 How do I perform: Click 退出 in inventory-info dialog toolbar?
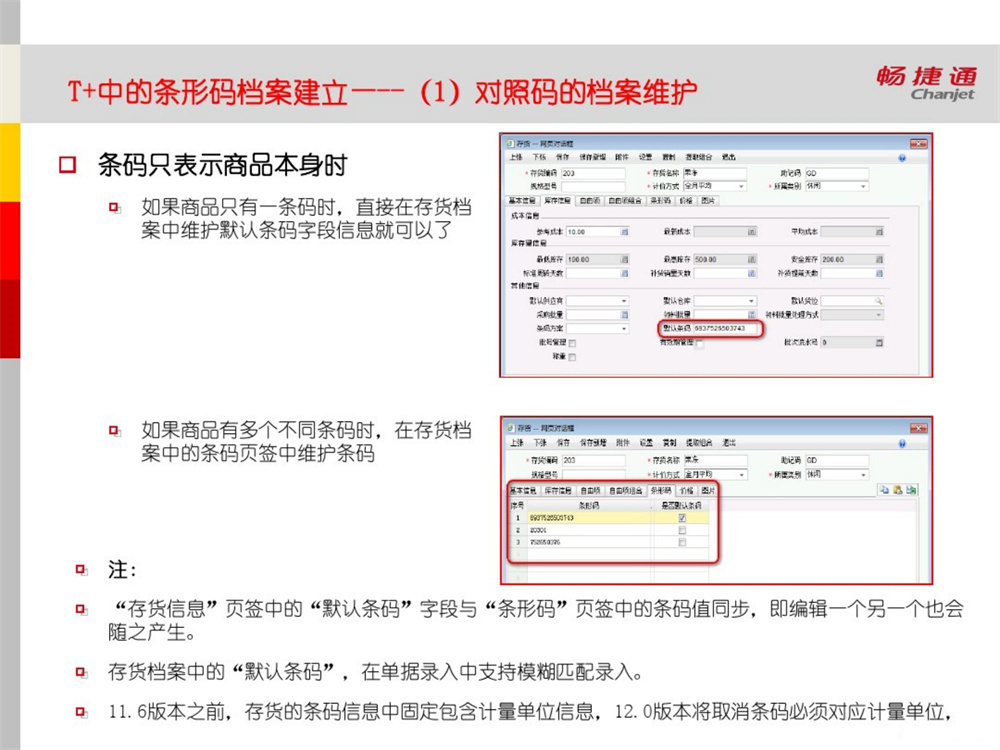(728, 157)
